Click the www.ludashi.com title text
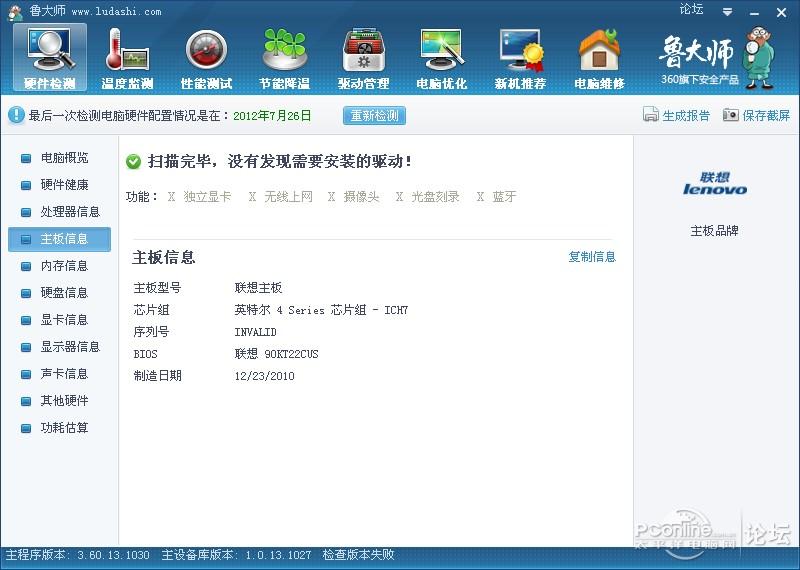The width and height of the screenshot is (800, 570). click(x=116, y=11)
